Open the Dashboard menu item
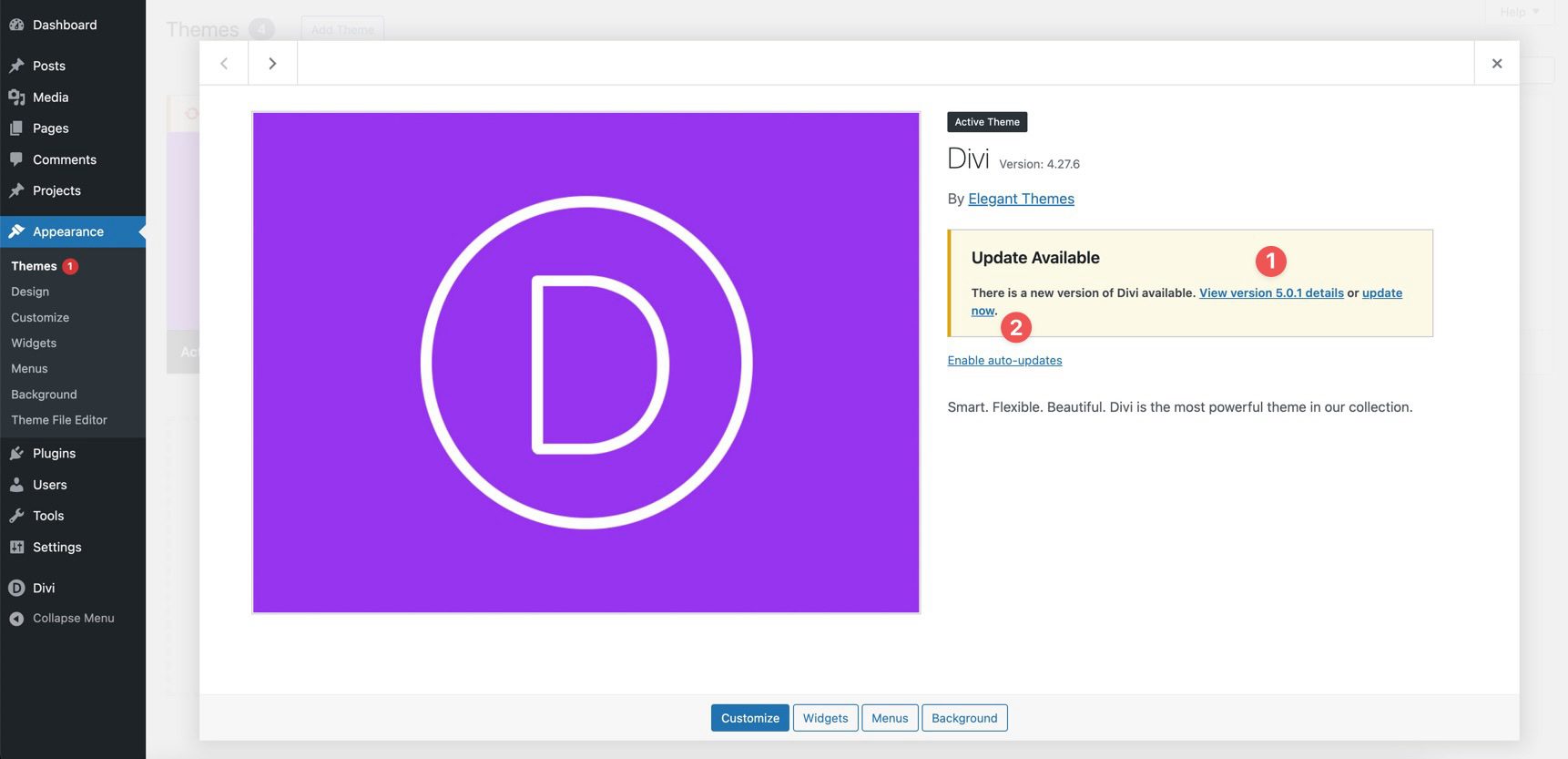Screen dimensions: 1568x759 (x=73, y=25)
